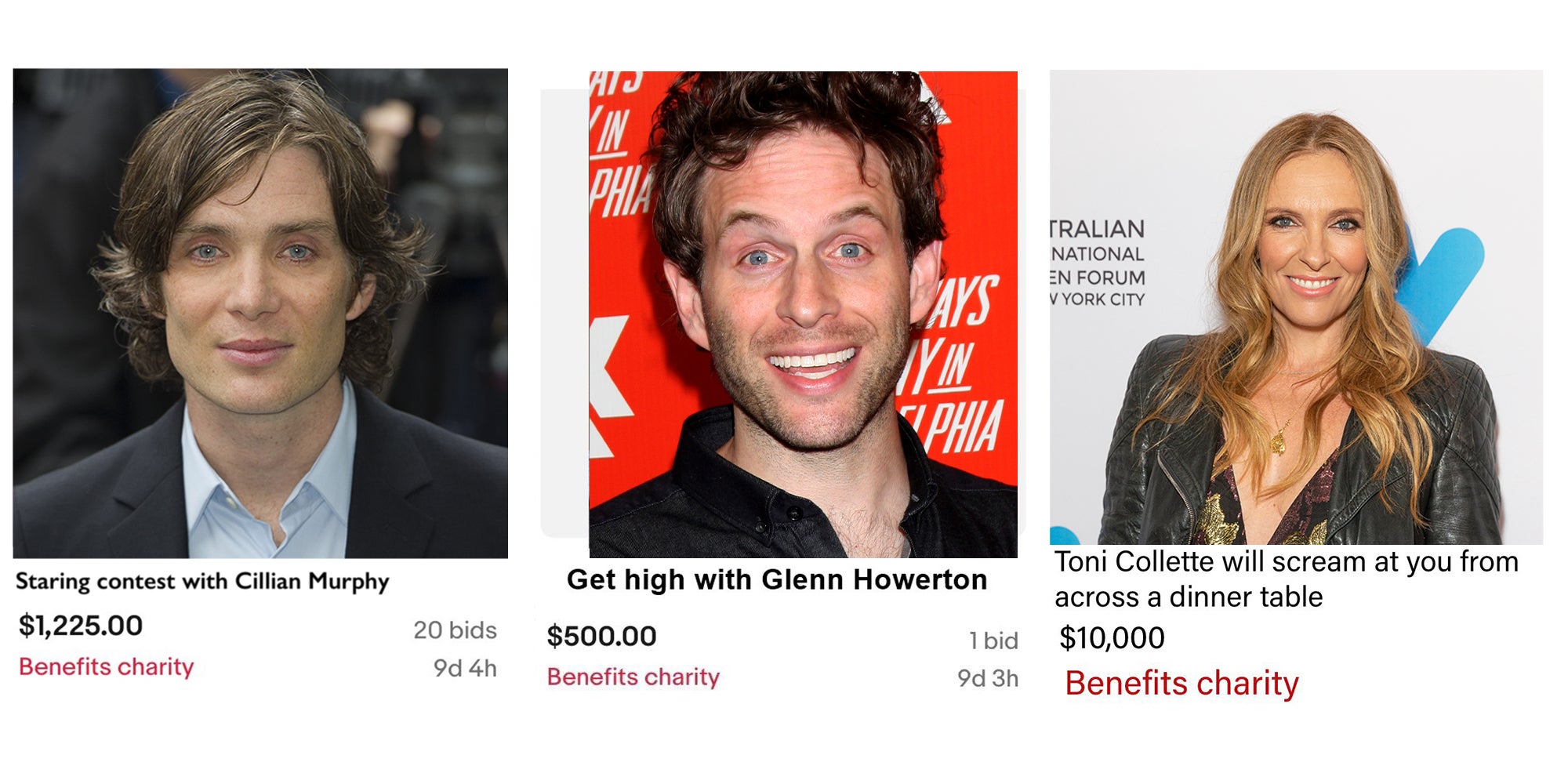Click the grey card behind Glenn Howerton photo
Image resolution: width=1568 pixels, height=784 pixels.
pyautogui.click(x=564, y=314)
